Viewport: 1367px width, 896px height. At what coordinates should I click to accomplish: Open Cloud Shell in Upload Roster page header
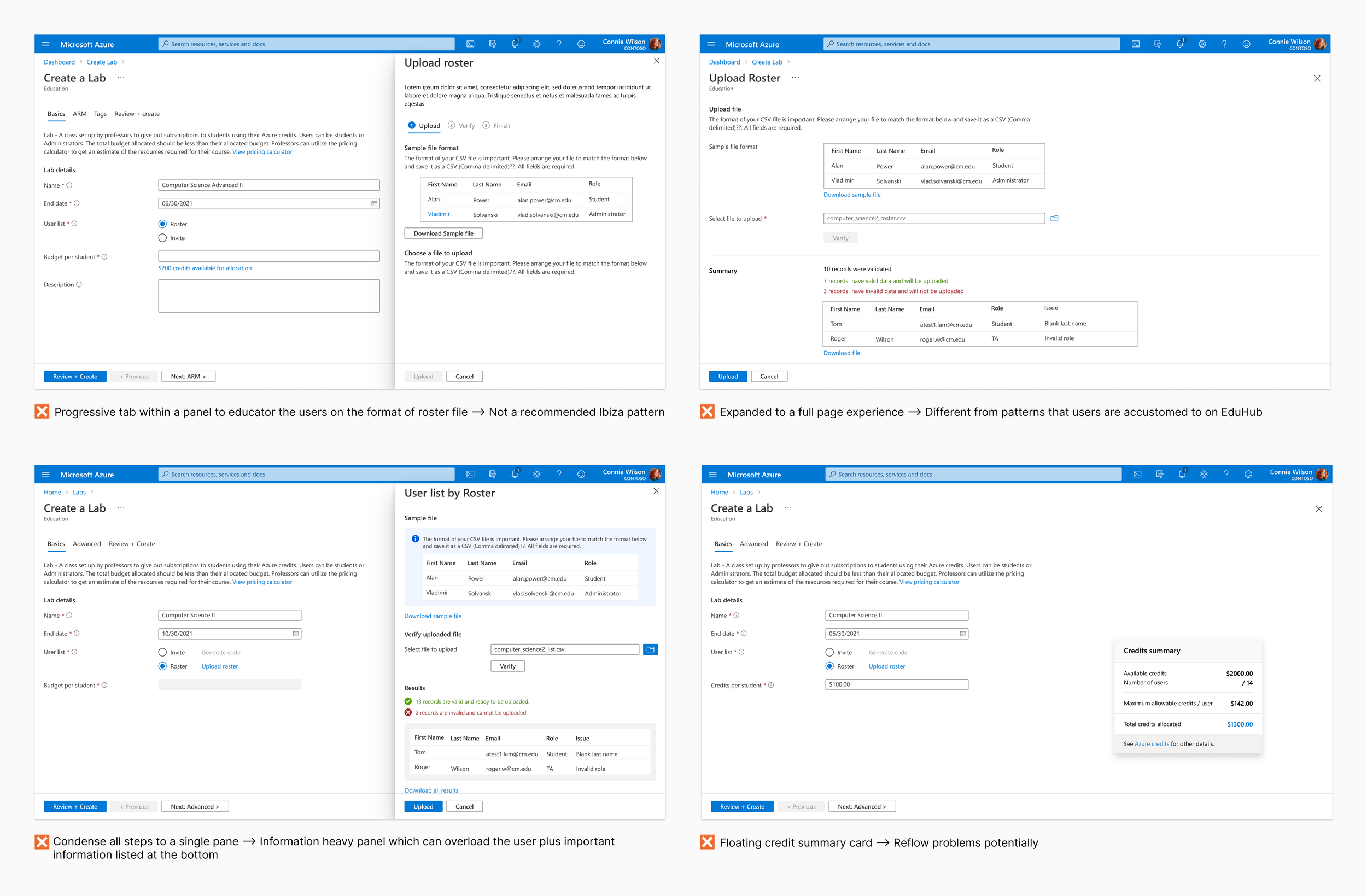click(1136, 44)
